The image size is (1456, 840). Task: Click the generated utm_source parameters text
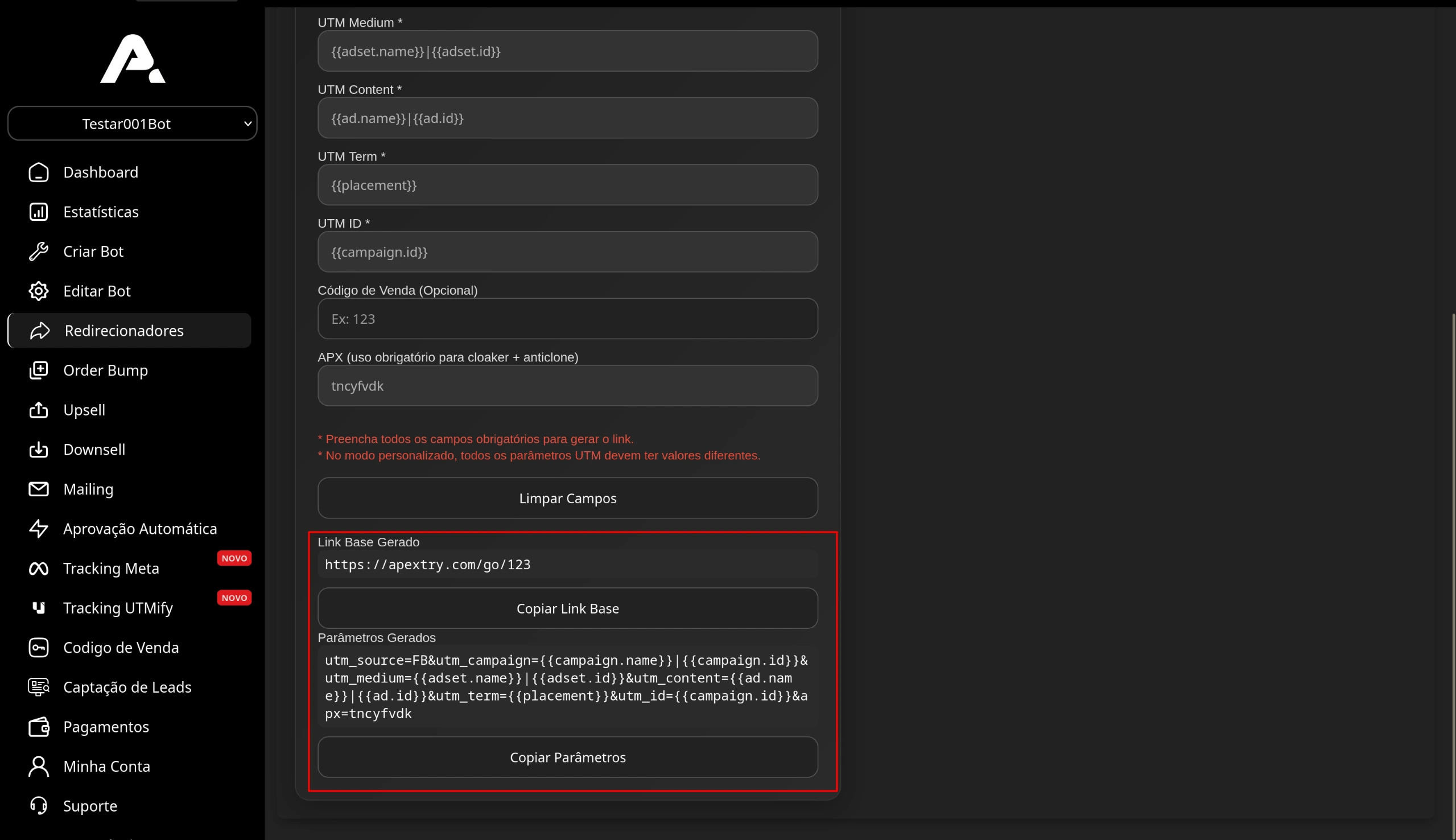567,687
